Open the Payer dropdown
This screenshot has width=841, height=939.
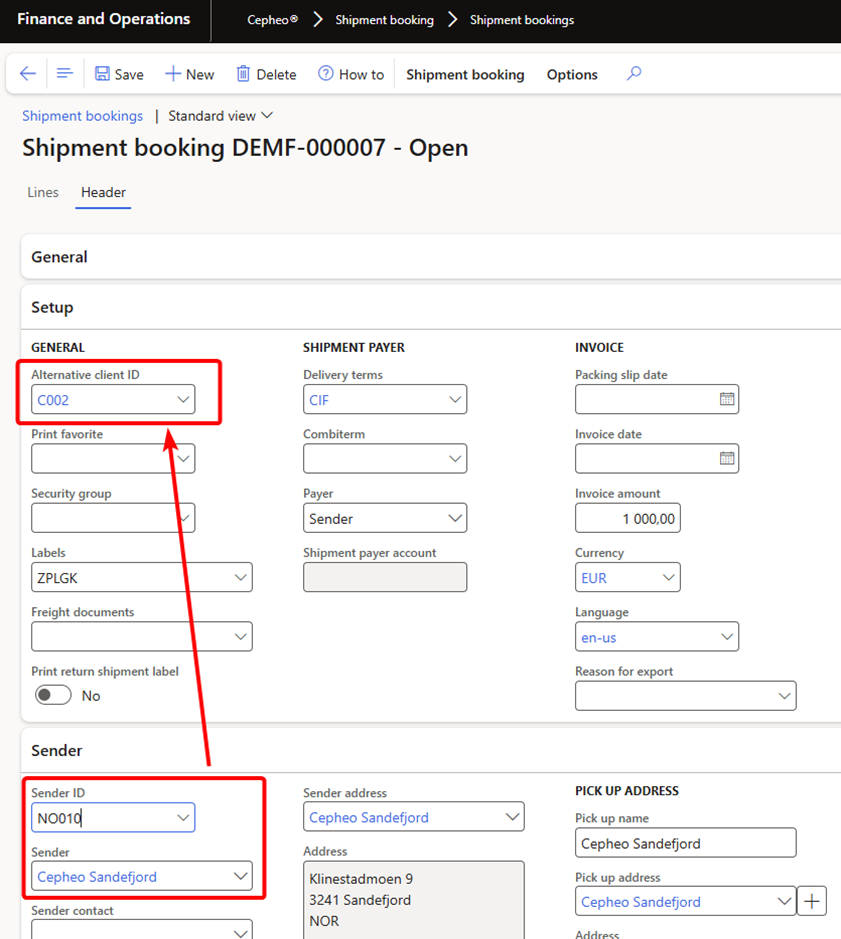pos(455,518)
